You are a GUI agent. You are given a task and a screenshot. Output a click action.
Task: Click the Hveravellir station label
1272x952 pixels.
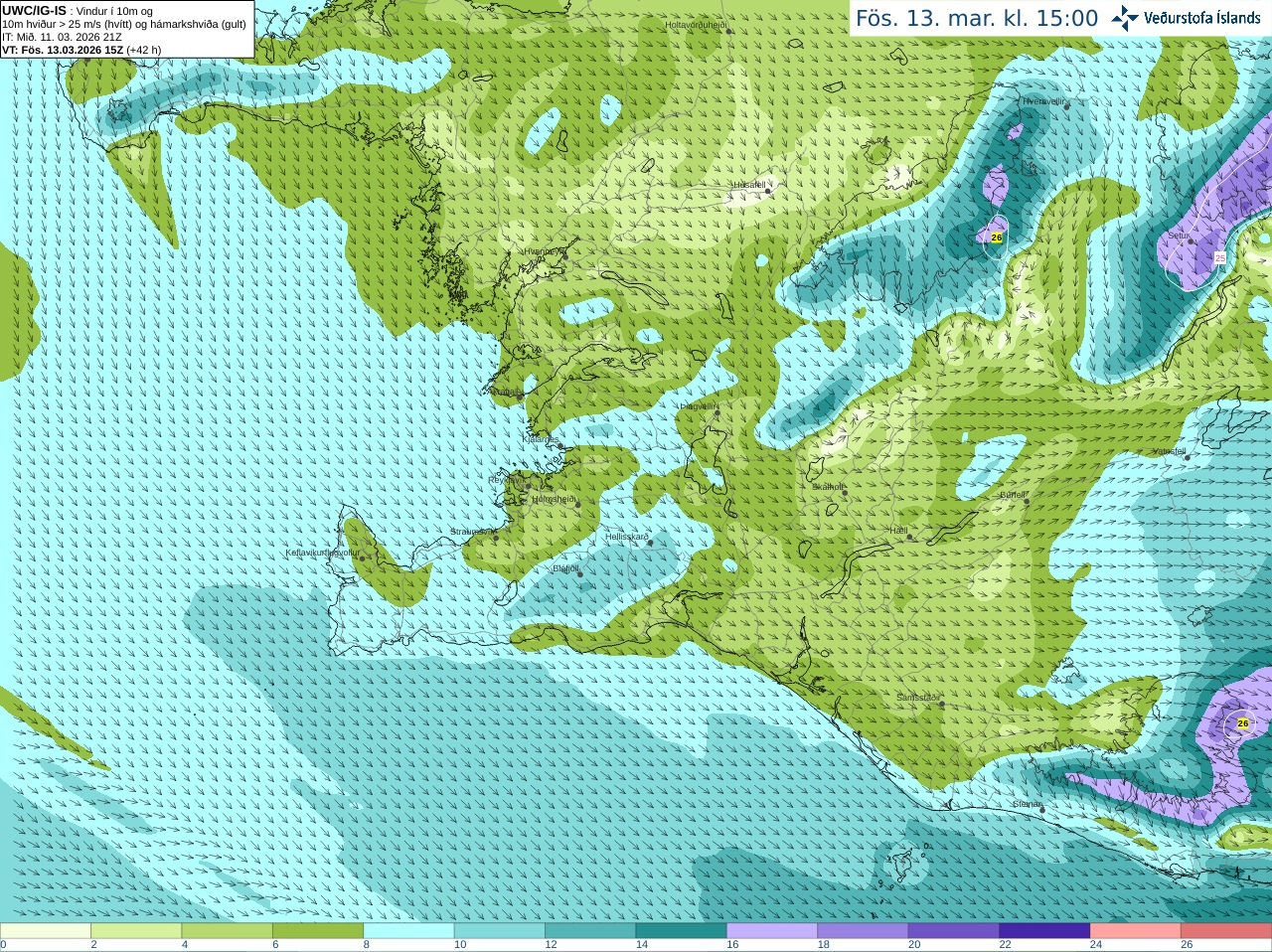click(x=1043, y=100)
